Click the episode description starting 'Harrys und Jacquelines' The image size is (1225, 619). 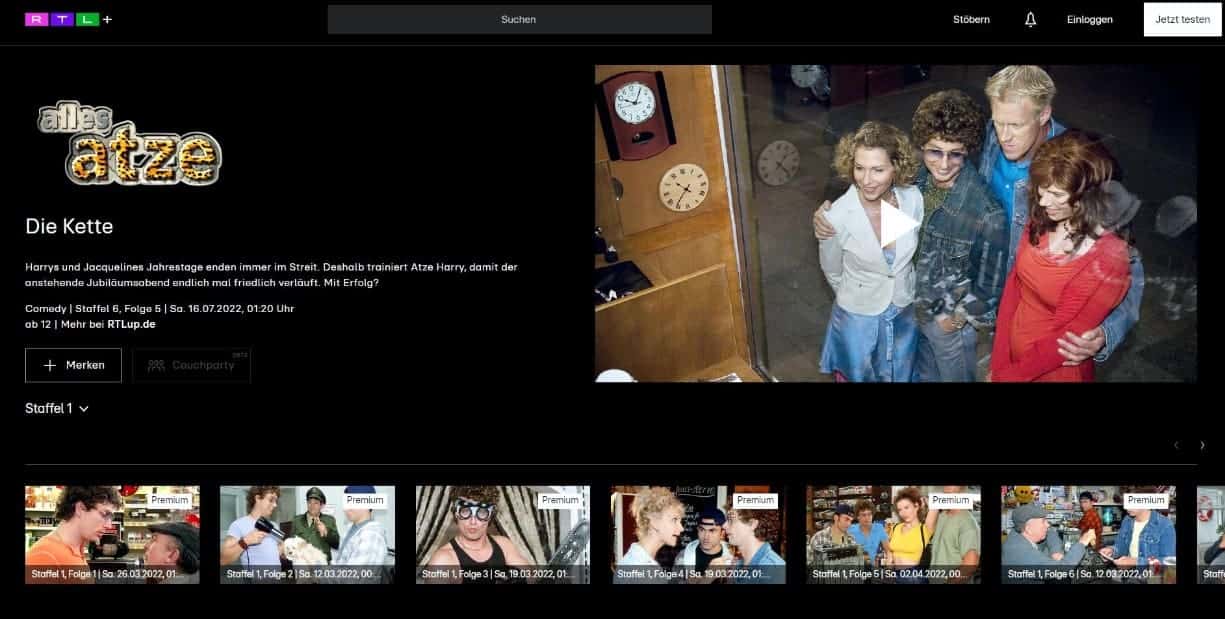[x=271, y=275]
